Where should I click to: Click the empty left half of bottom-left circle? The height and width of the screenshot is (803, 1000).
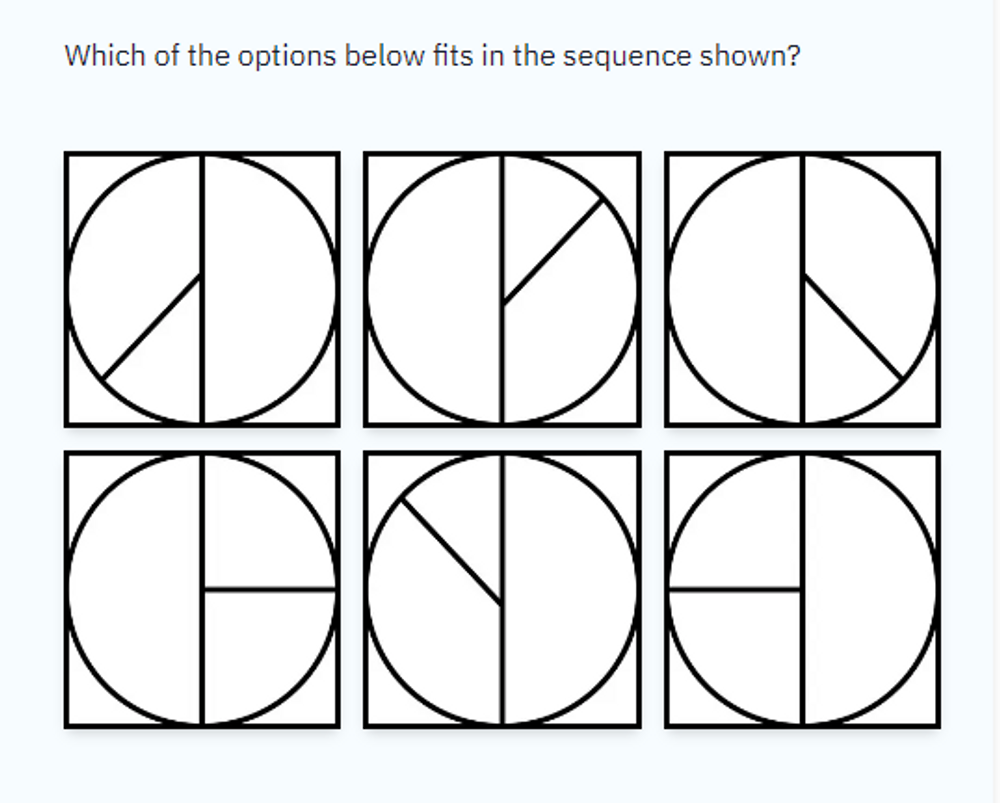(x=135, y=589)
